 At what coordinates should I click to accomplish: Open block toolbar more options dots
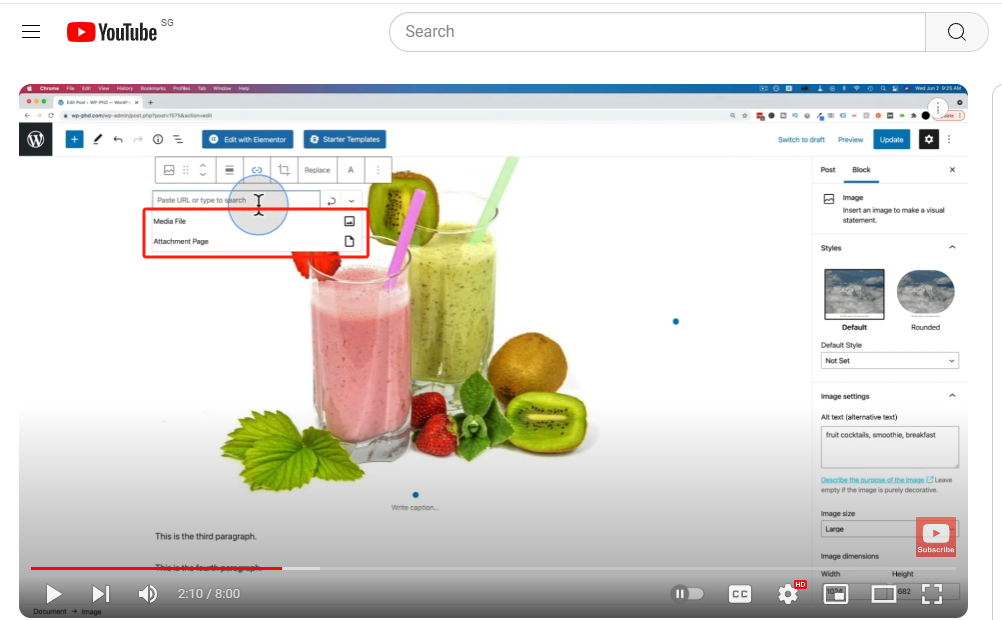pos(378,170)
